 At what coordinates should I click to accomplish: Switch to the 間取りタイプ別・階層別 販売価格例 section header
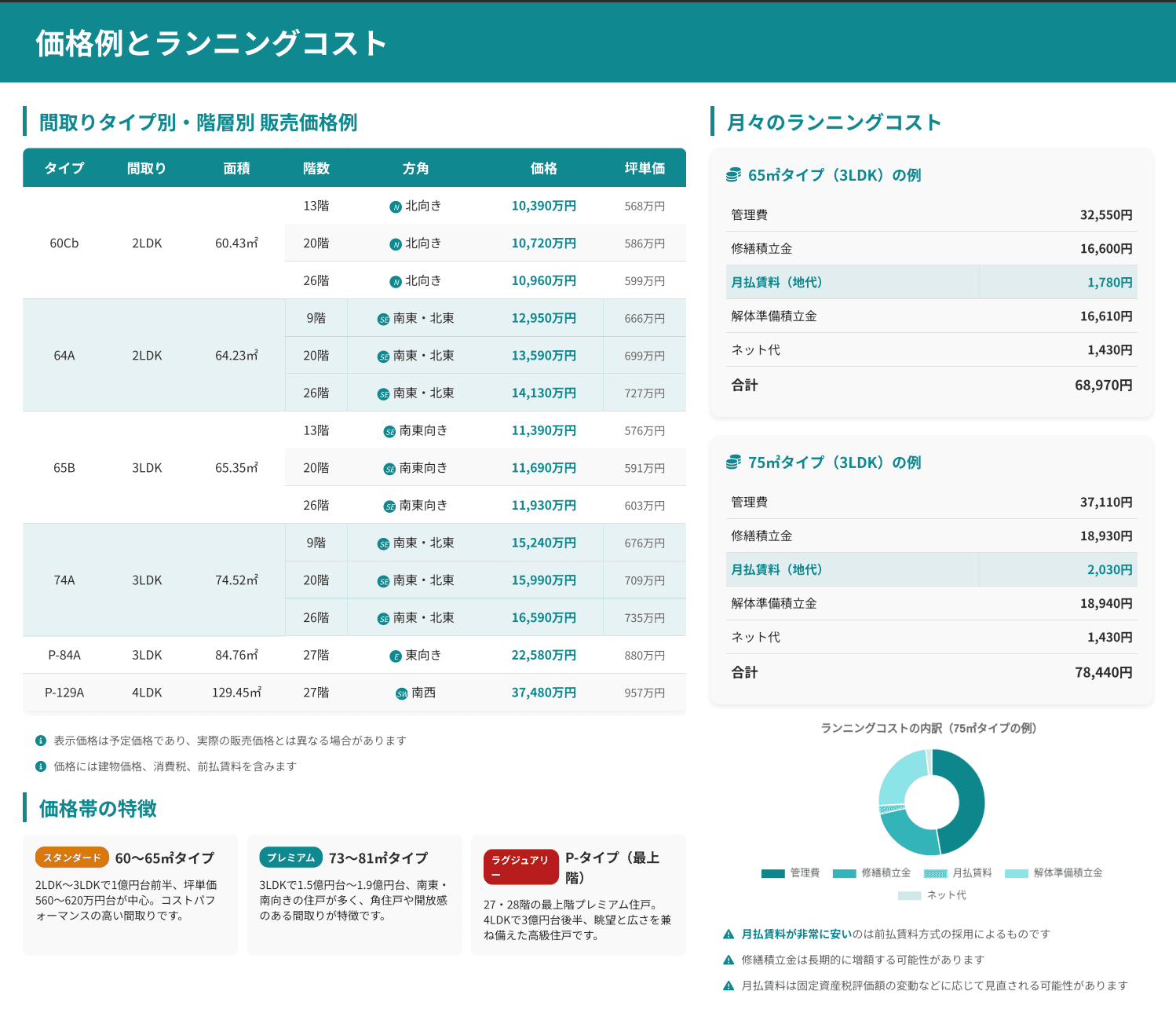tap(198, 123)
